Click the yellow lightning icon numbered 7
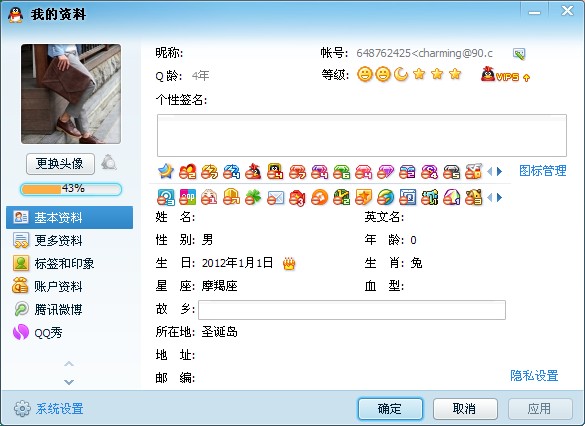 point(209,172)
